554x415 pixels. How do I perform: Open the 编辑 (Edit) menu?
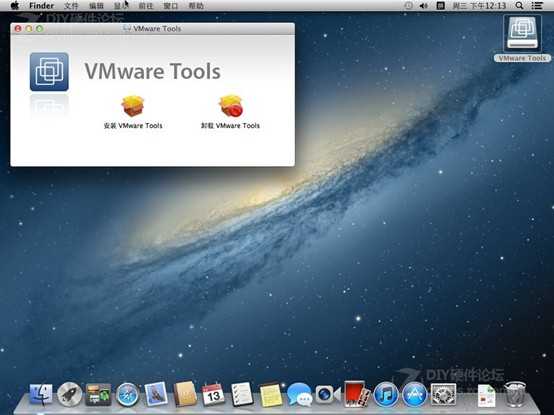tap(96, 6)
